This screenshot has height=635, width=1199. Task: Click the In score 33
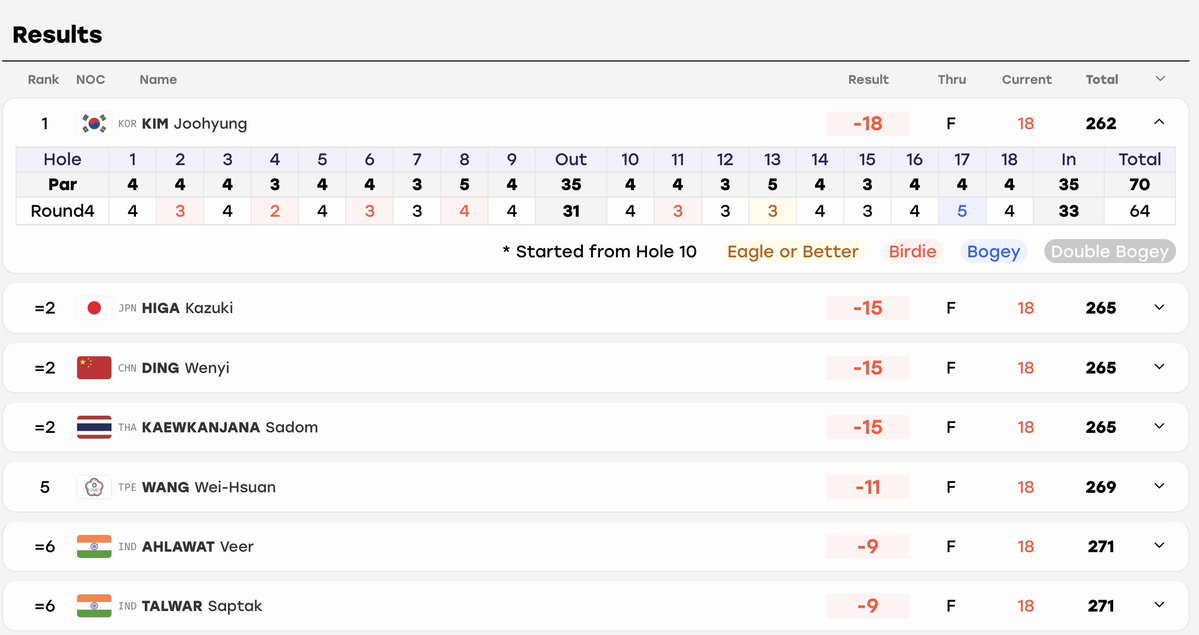(1068, 211)
